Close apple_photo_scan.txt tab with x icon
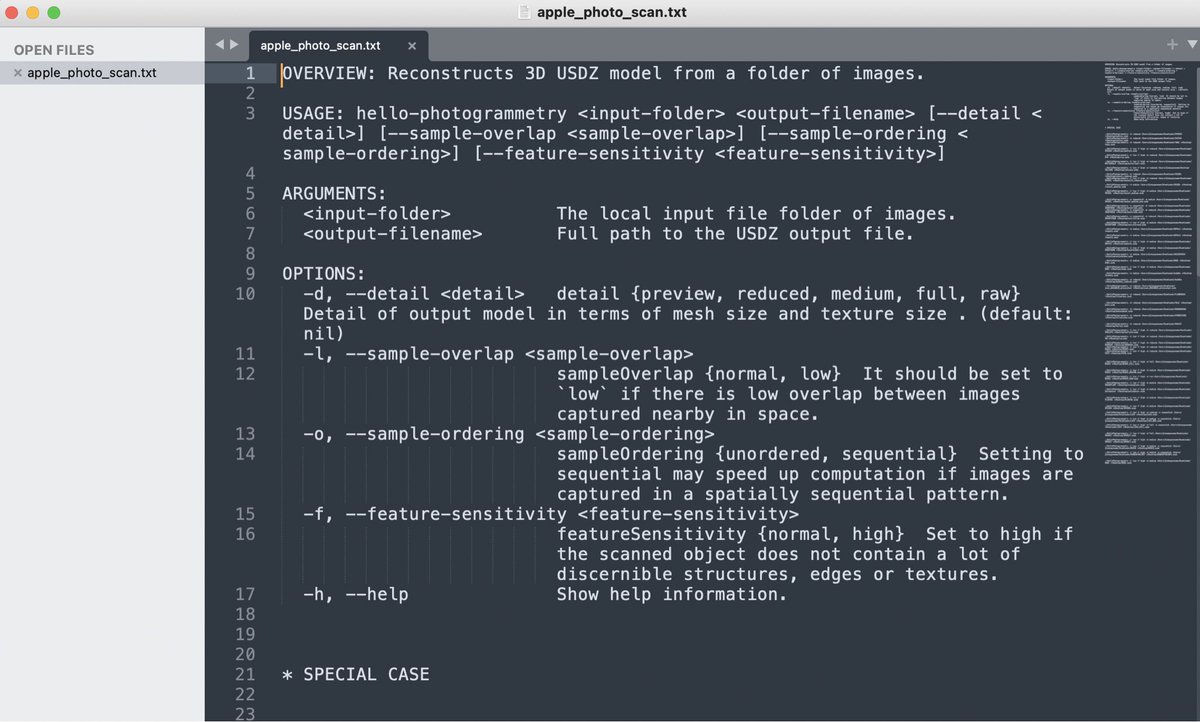1200x722 pixels. pyautogui.click(x=412, y=45)
